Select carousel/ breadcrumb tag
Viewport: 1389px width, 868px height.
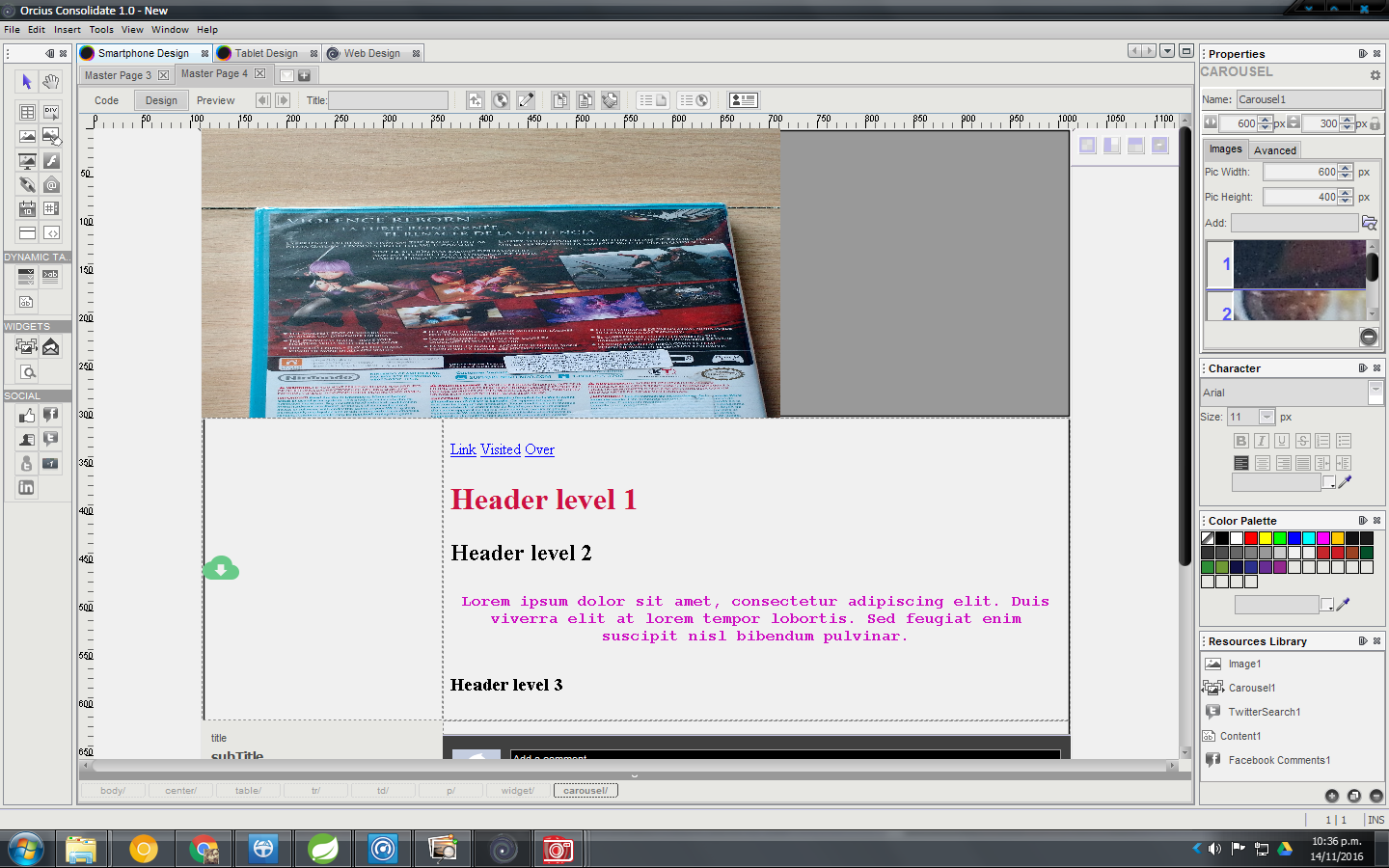pos(586,791)
